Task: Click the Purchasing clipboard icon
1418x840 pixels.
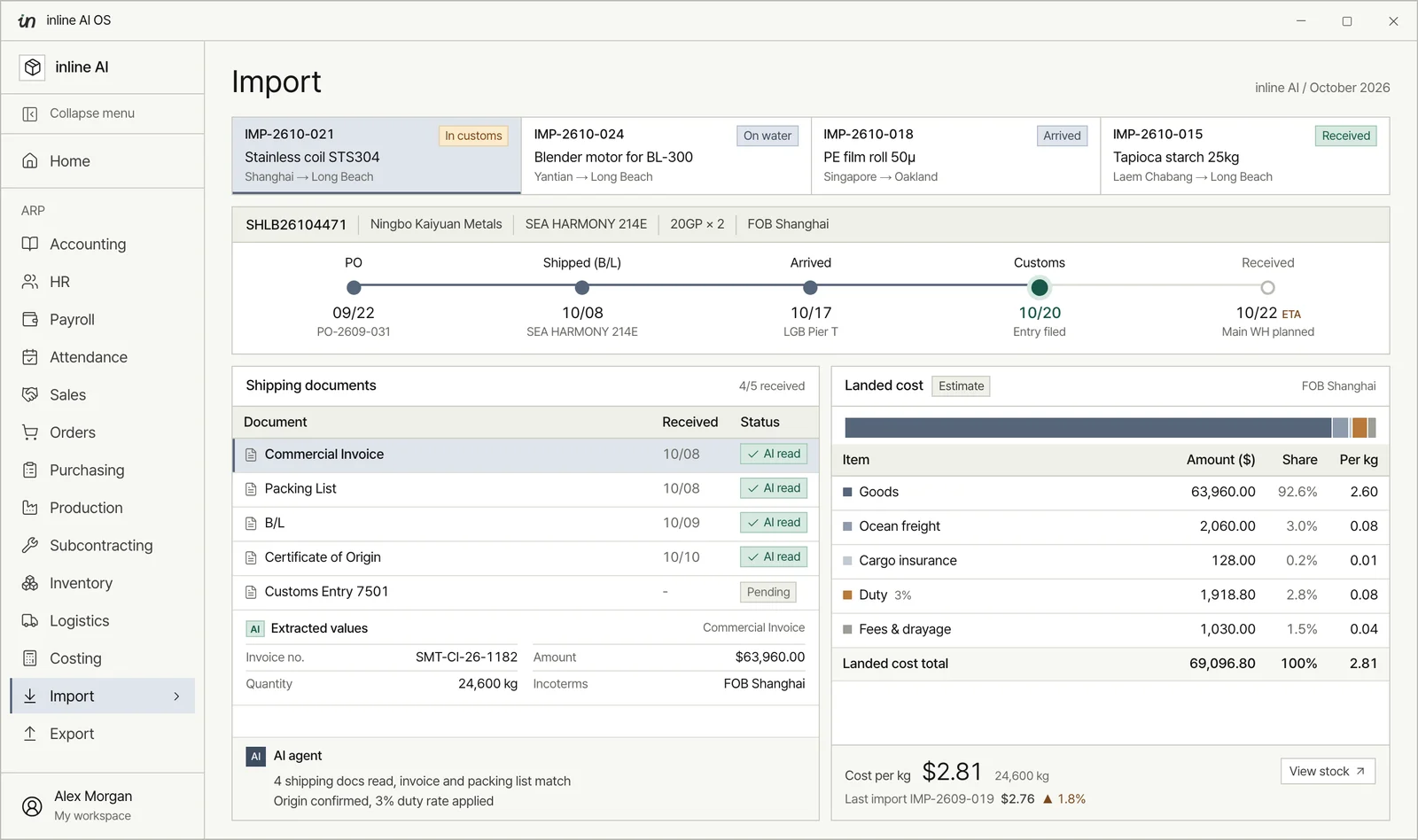Action: tap(30, 470)
